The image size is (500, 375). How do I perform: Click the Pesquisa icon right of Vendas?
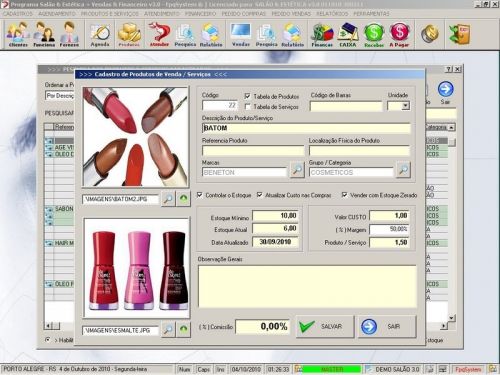coord(266,34)
